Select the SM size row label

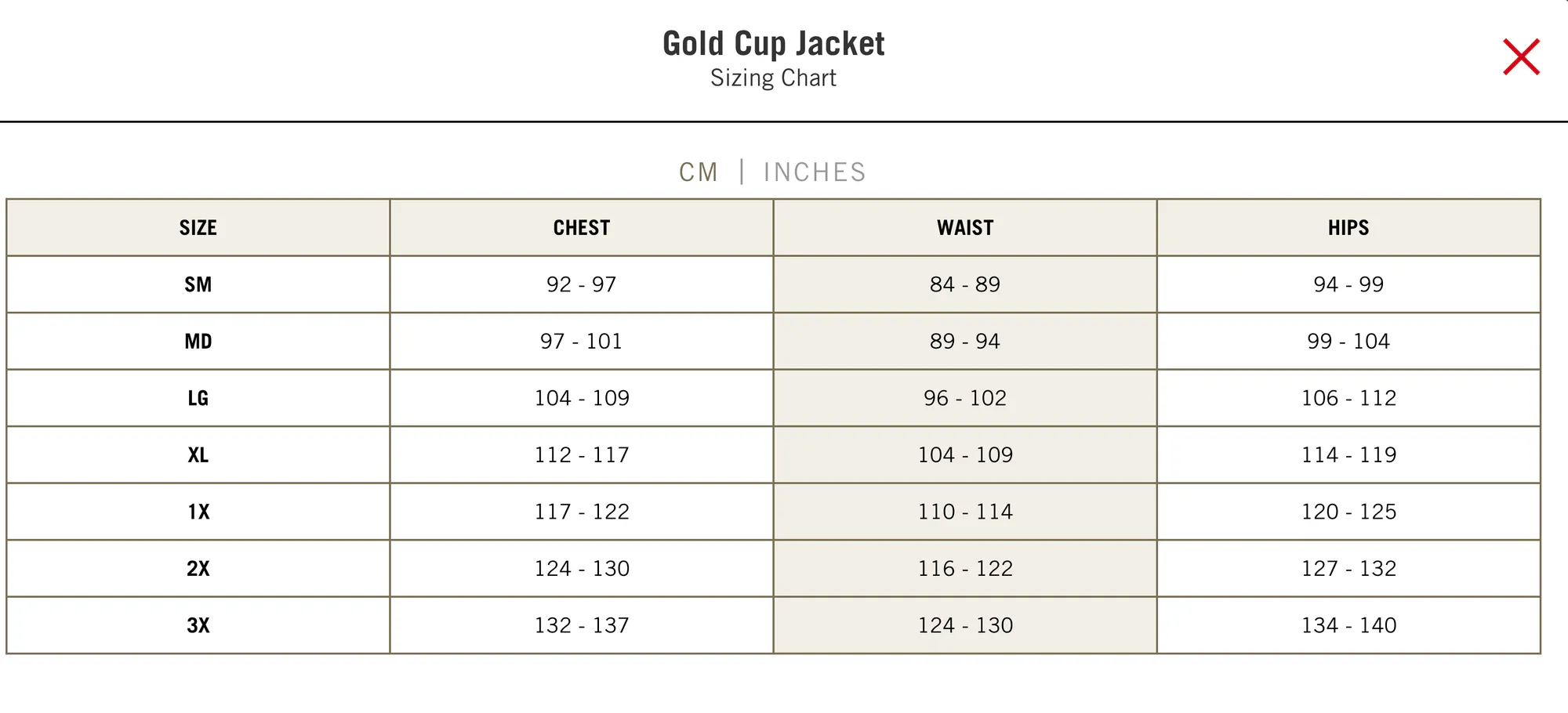(198, 284)
